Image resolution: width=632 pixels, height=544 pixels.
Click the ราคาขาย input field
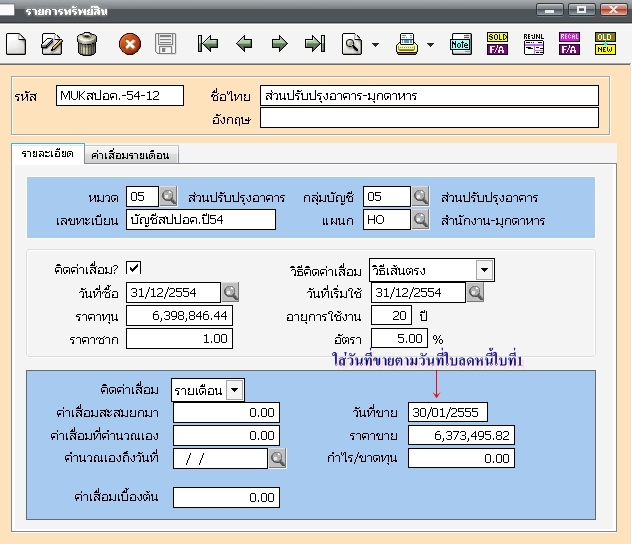tap(461, 435)
